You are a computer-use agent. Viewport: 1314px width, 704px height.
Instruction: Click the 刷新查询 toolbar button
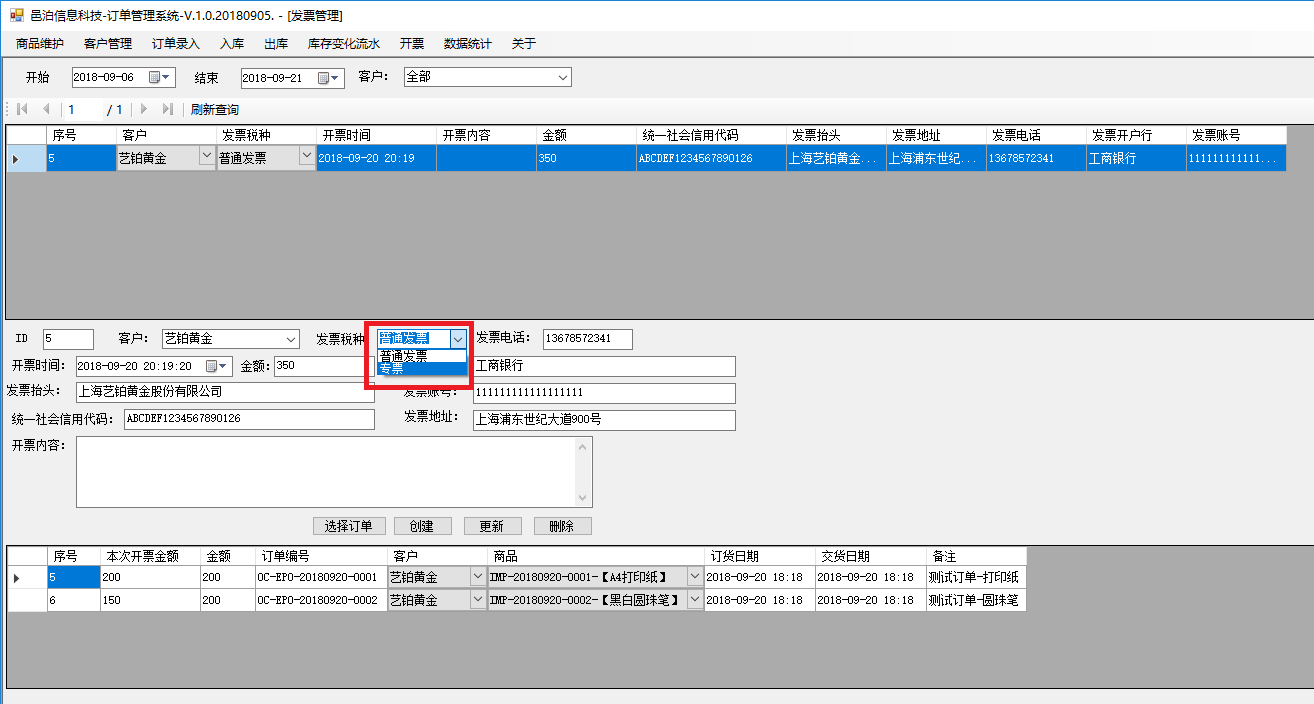click(x=215, y=109)
